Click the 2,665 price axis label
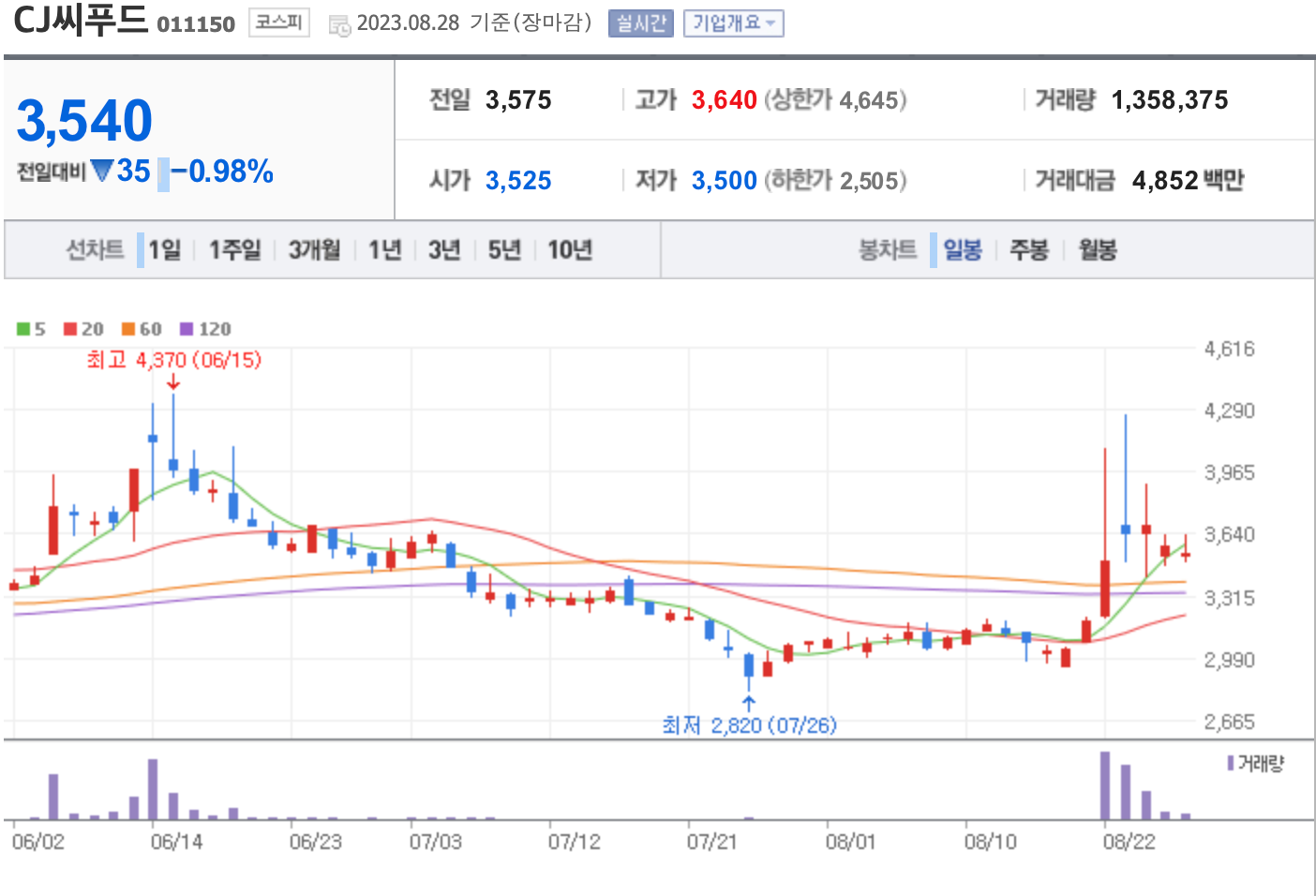Screen dimensions: 1316x896 click(1229, 722)
